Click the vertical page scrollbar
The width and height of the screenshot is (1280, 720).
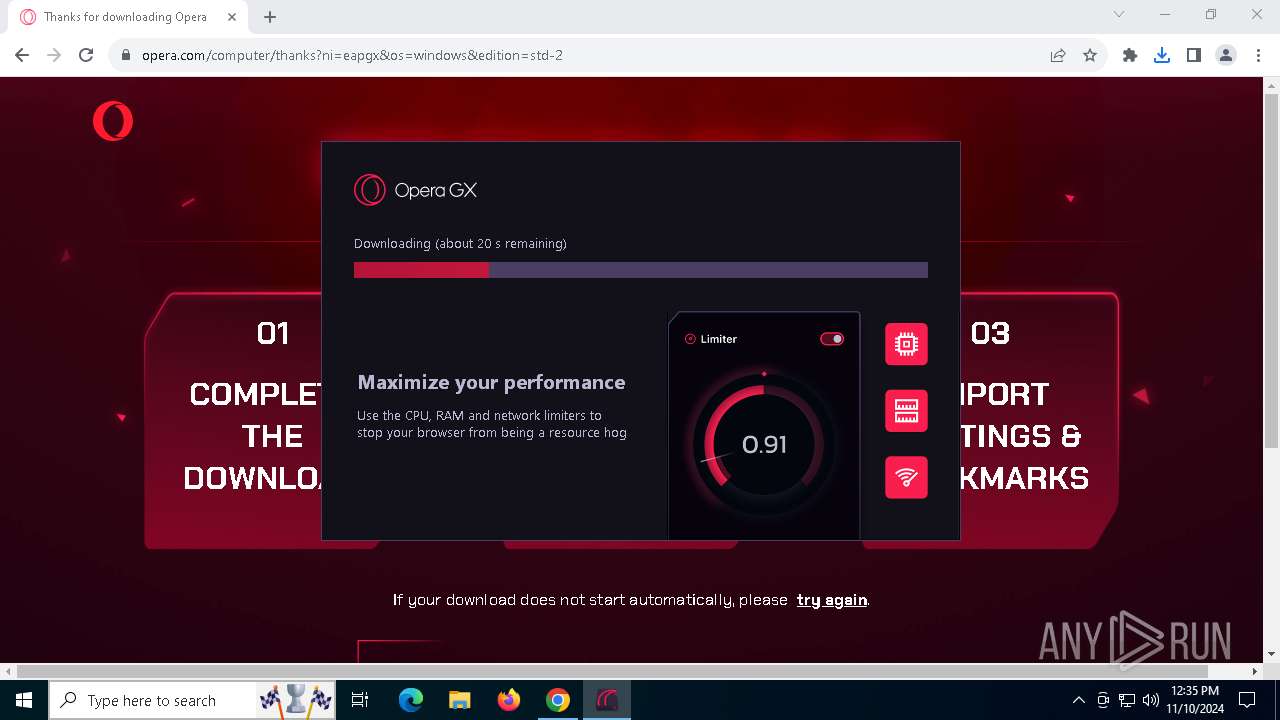tap(1271, 269)
